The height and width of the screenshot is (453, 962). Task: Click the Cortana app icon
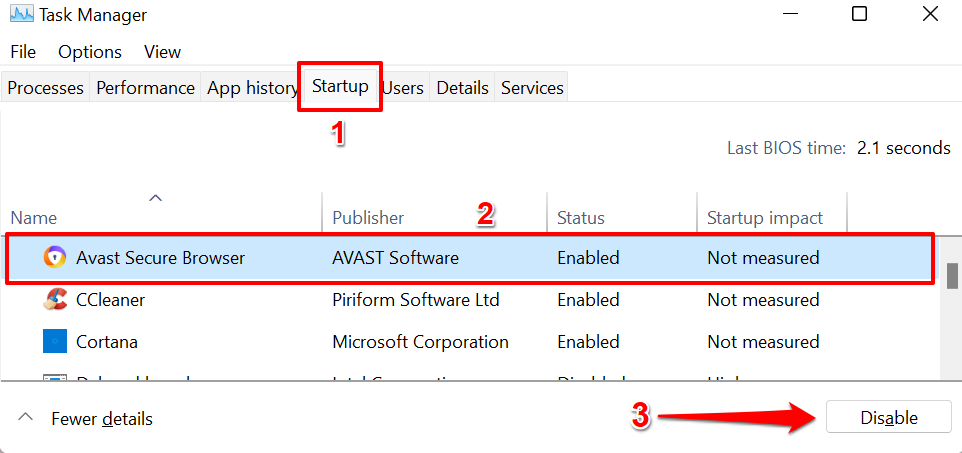(x=54, y=341)
